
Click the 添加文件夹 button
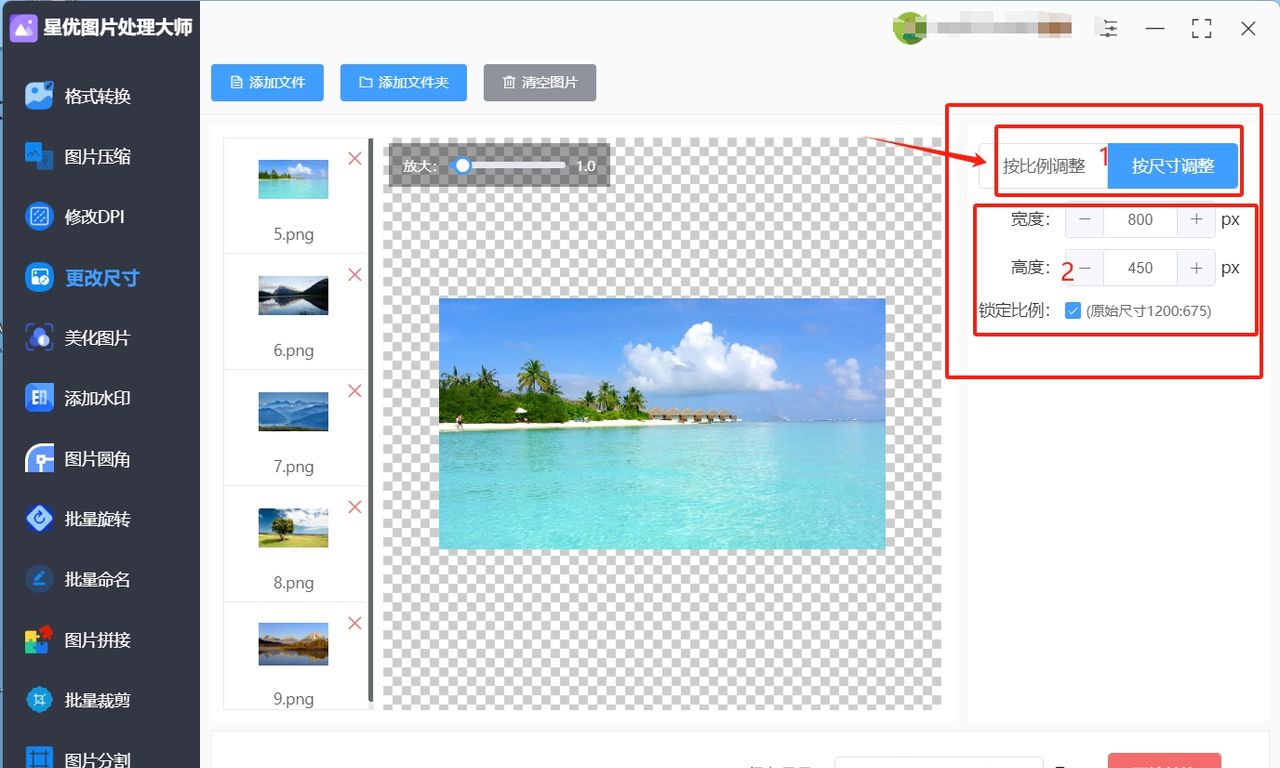[403, 83]
